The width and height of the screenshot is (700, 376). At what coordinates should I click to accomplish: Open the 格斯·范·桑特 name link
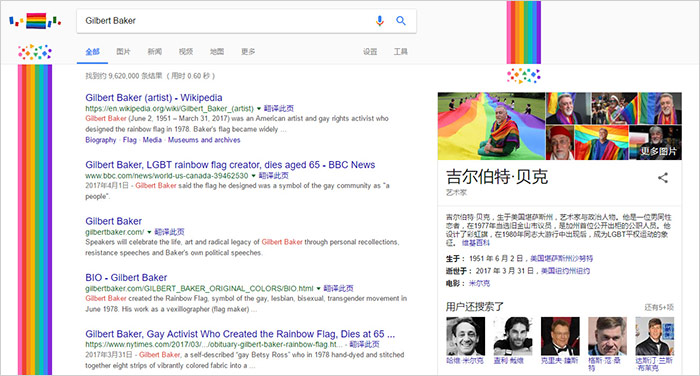click(x=605, y=364)
